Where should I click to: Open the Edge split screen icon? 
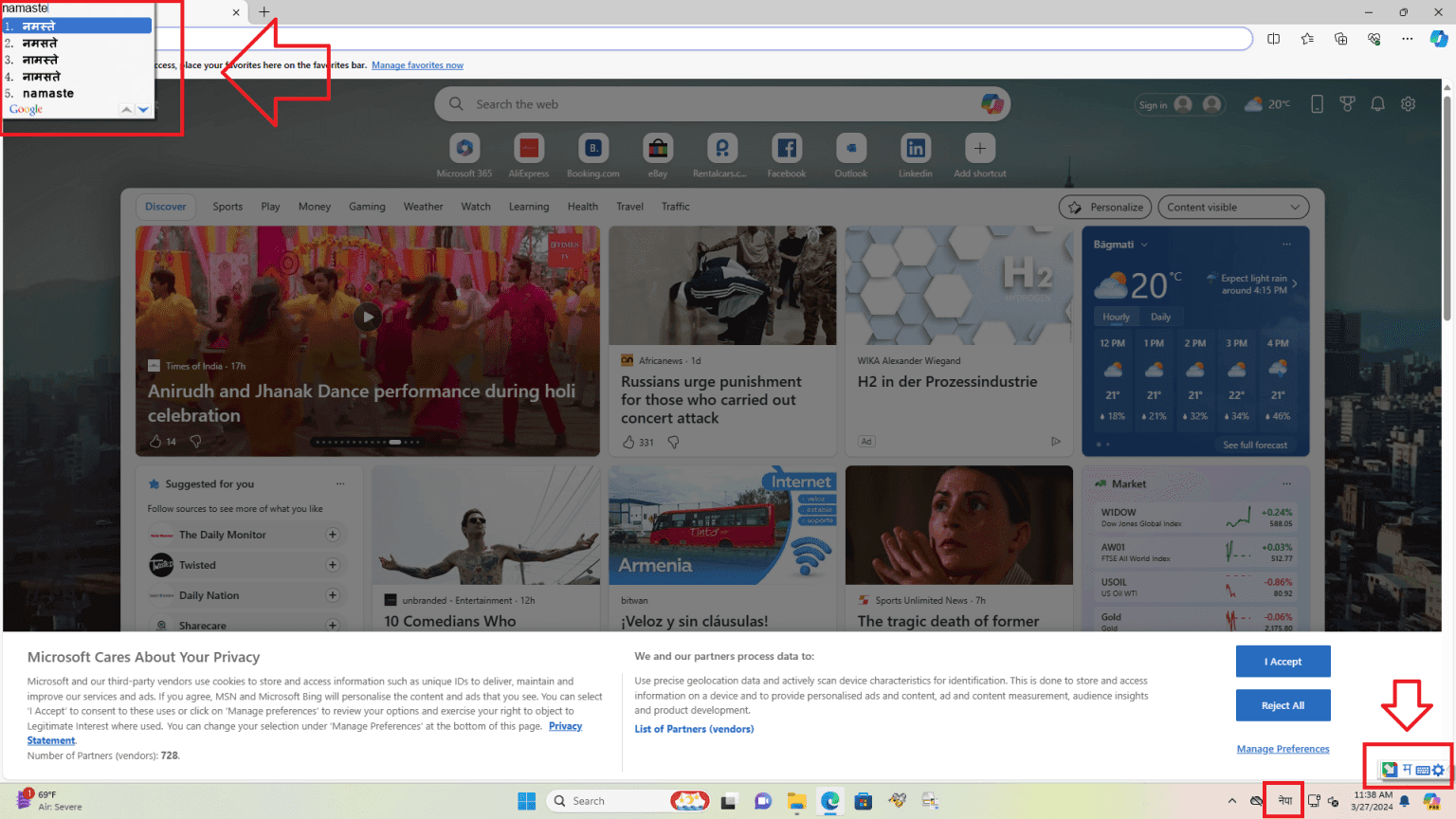click(1273, 39)
